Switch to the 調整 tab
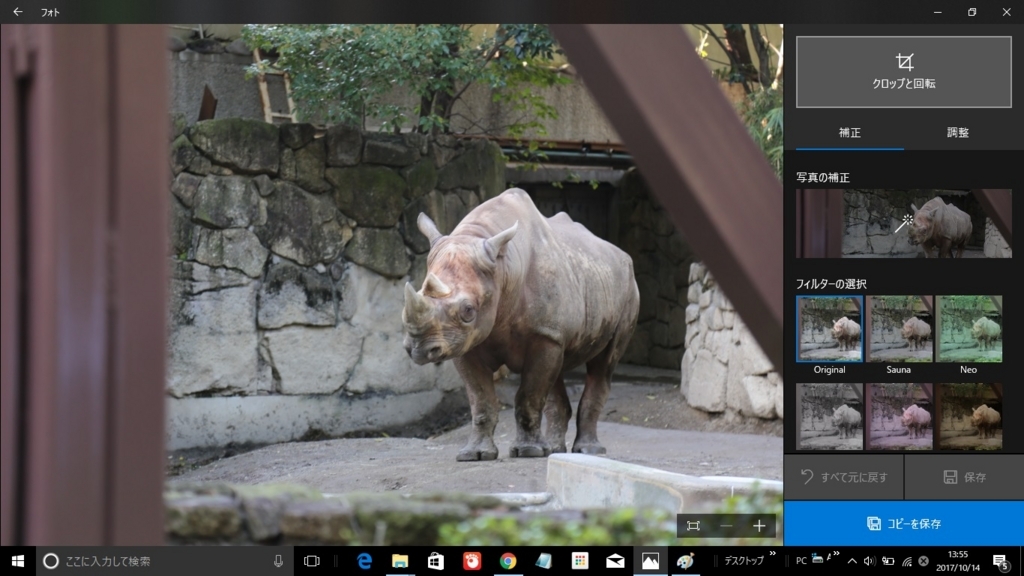Screen dimensions: 1024x576 [957, 133]
